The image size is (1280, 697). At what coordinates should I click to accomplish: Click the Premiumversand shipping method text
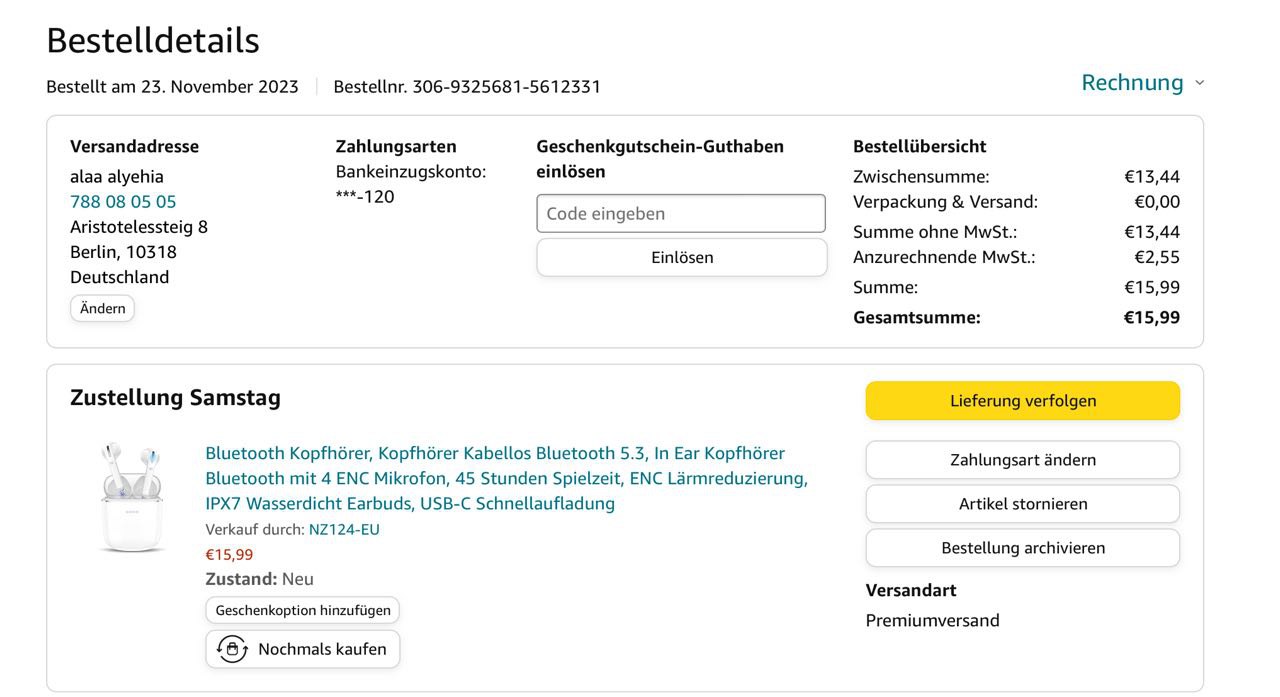click(932, 620)
